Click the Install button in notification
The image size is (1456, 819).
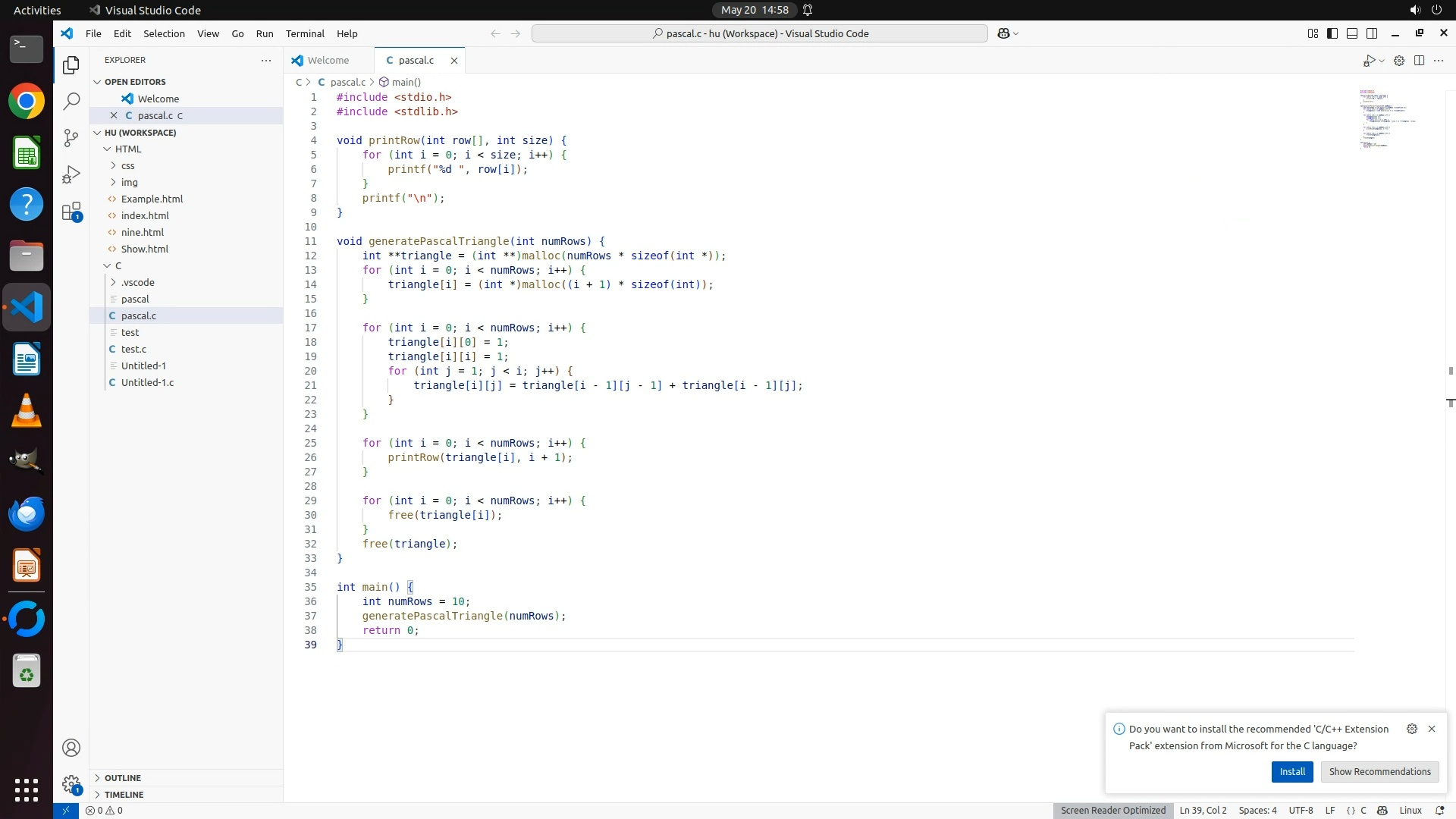coord(1291,771)
